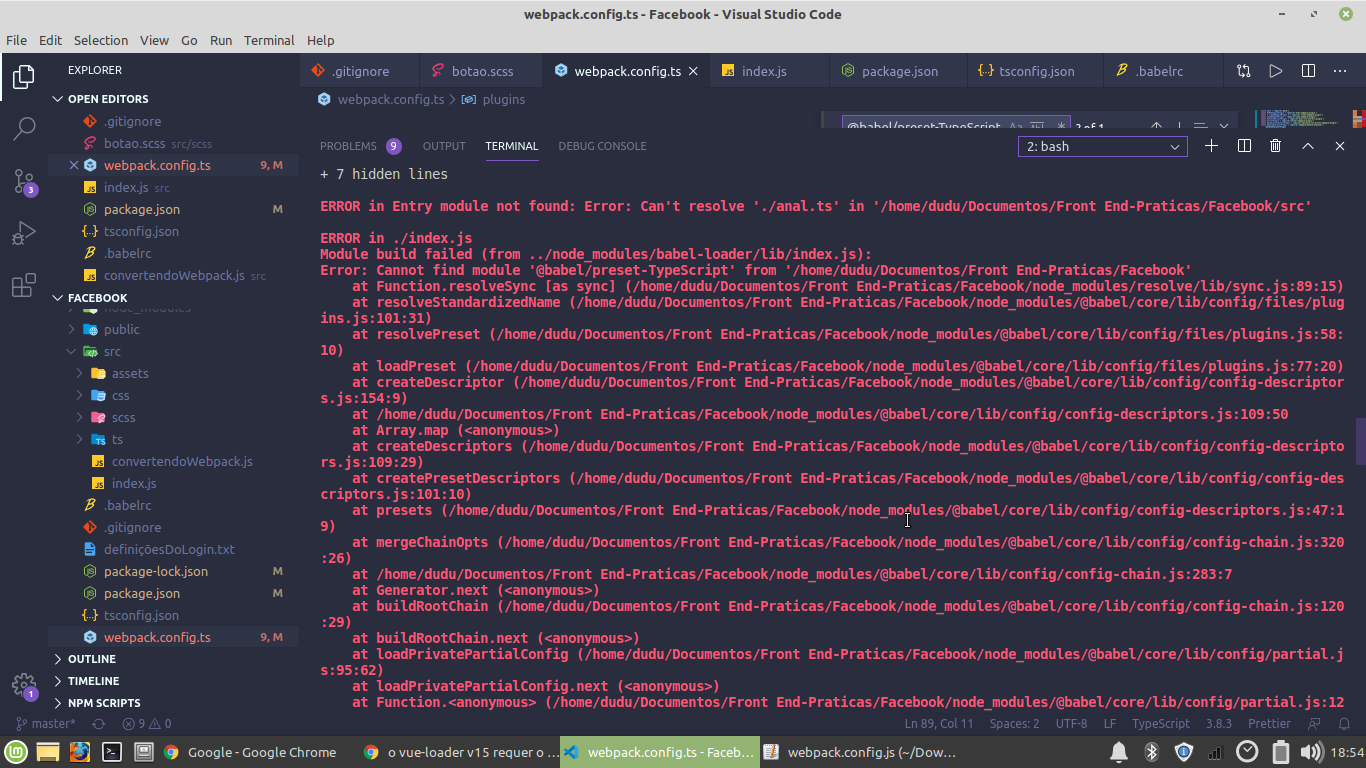Close the webpack.config.ts editor tab

point(694,71)
